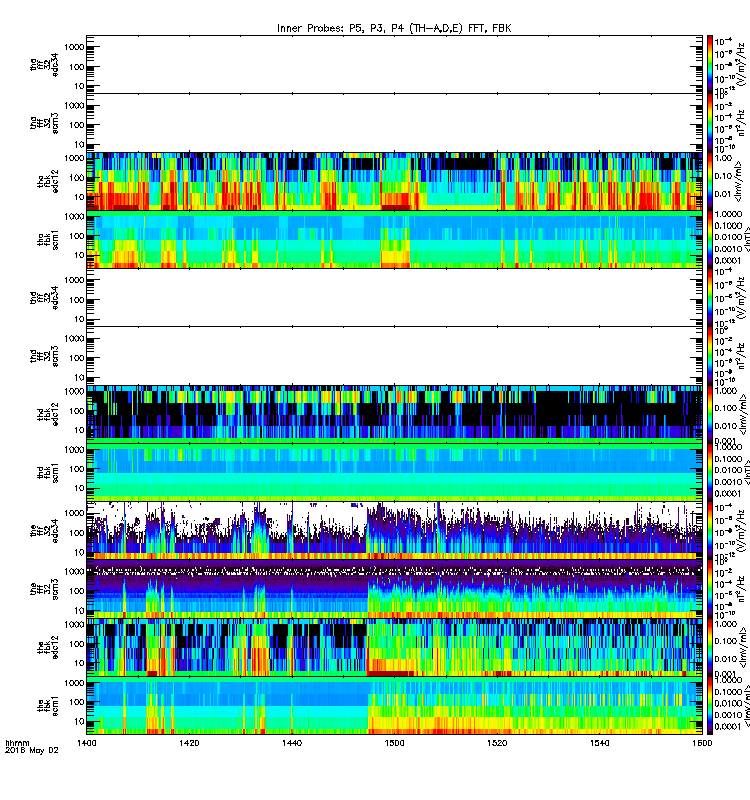Screen dimensions: 750x800
Task: Click the 1000 tick label of tha fbk scm1
Action: [74, 216]
